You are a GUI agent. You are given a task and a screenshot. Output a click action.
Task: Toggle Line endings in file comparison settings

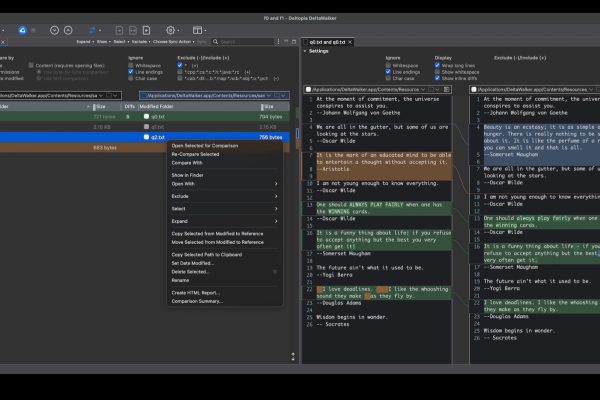[x=388, y=72]
